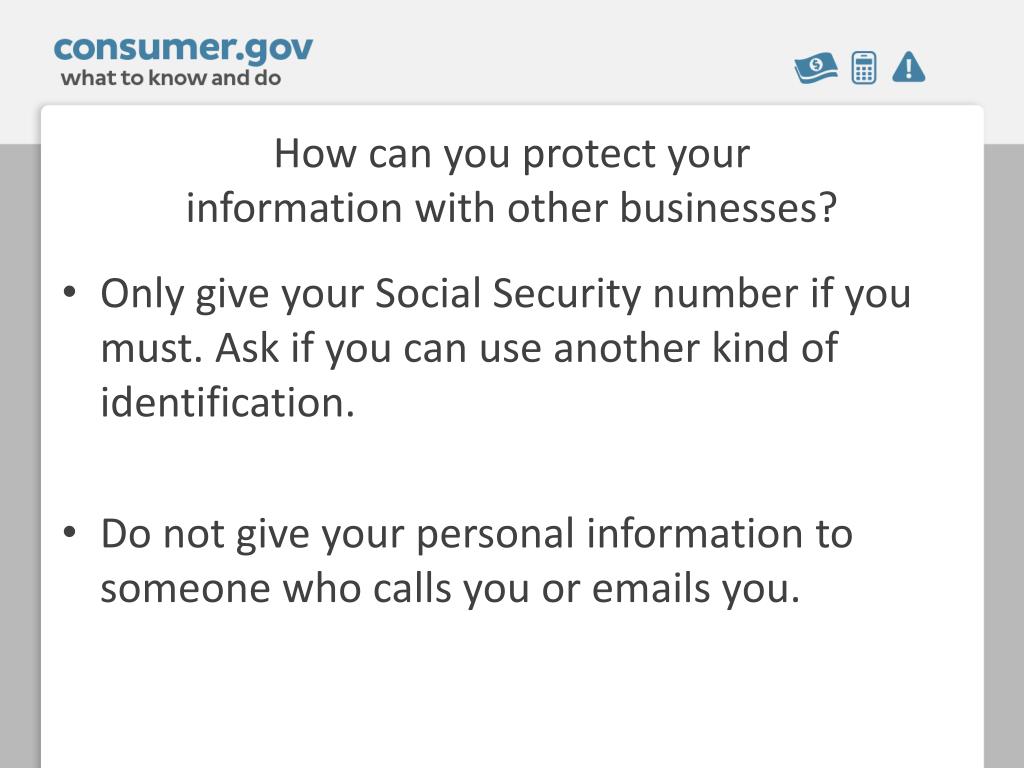Screen dimensions: 1024x768
Task: Click the first bullet point dot
Action: pos(70,292)
